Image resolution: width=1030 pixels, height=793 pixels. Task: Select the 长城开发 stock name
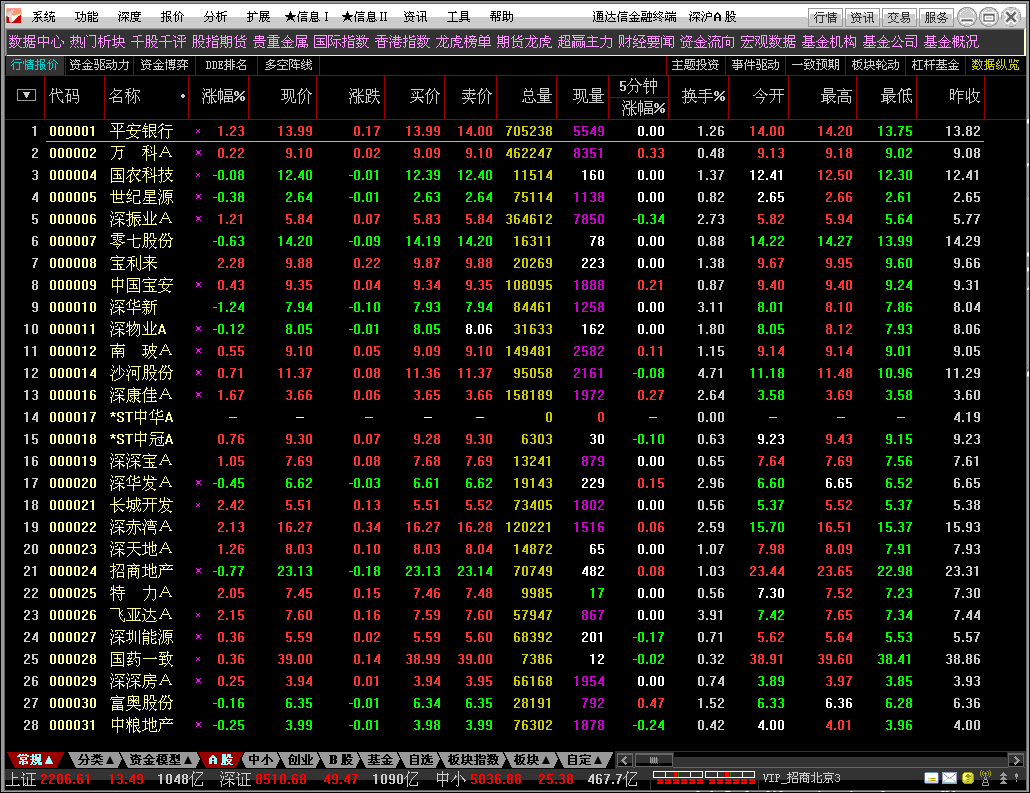click(x=141, y=505)
